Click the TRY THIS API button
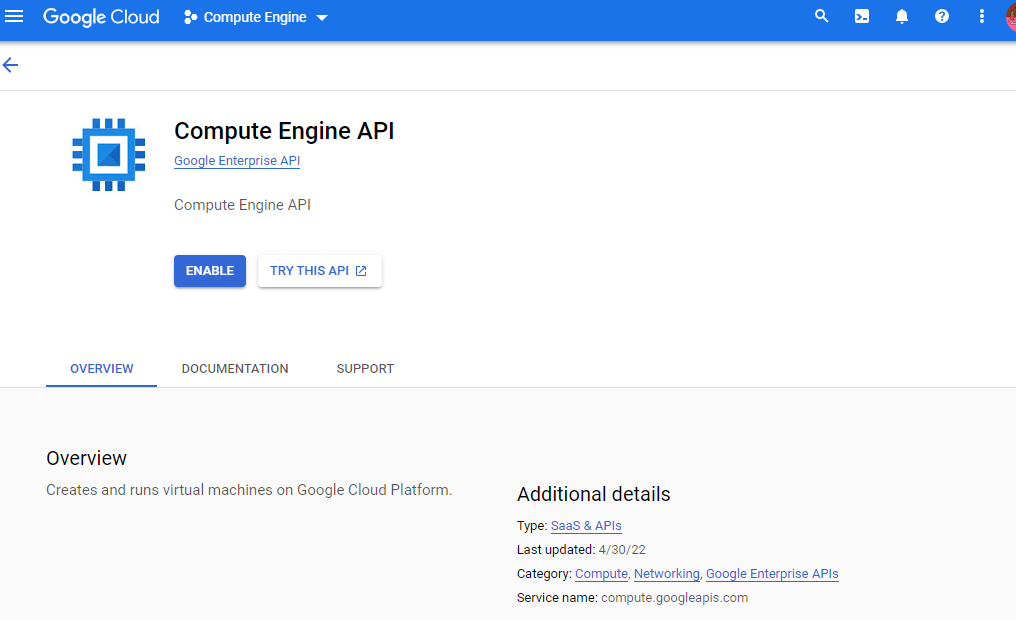1016x620 pixels. tap(319, 271)
